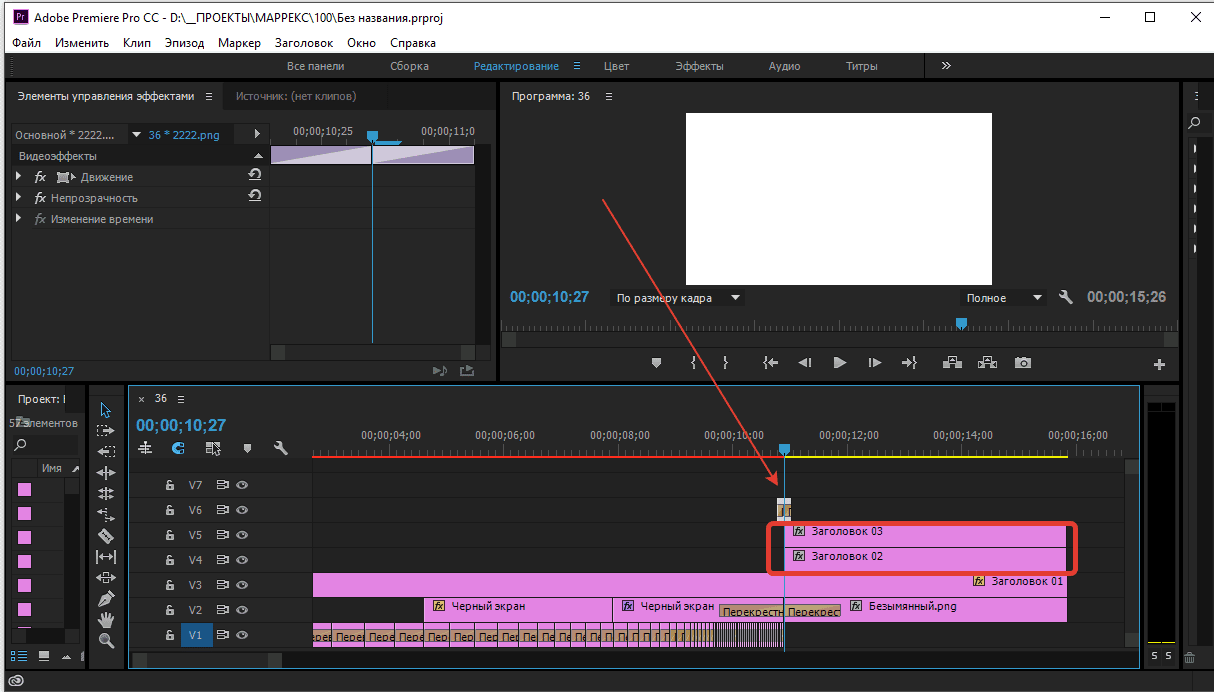Open Effect Controls panel menu
1214x692 pixels.
coord(209,96)
